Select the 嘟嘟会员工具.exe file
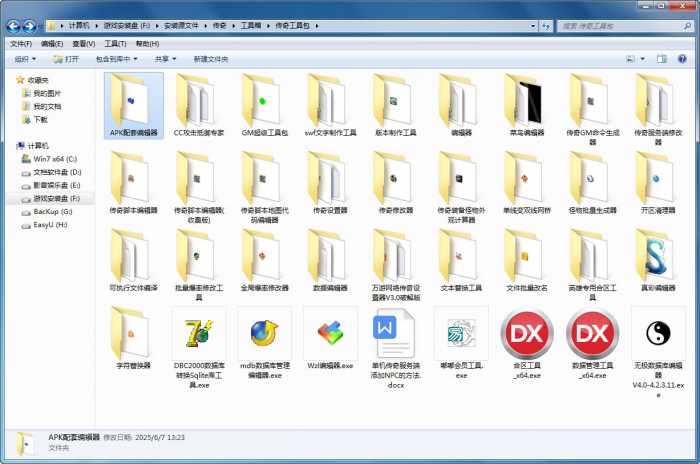This screenshot has height=464, width=700. tap(461, 343)
